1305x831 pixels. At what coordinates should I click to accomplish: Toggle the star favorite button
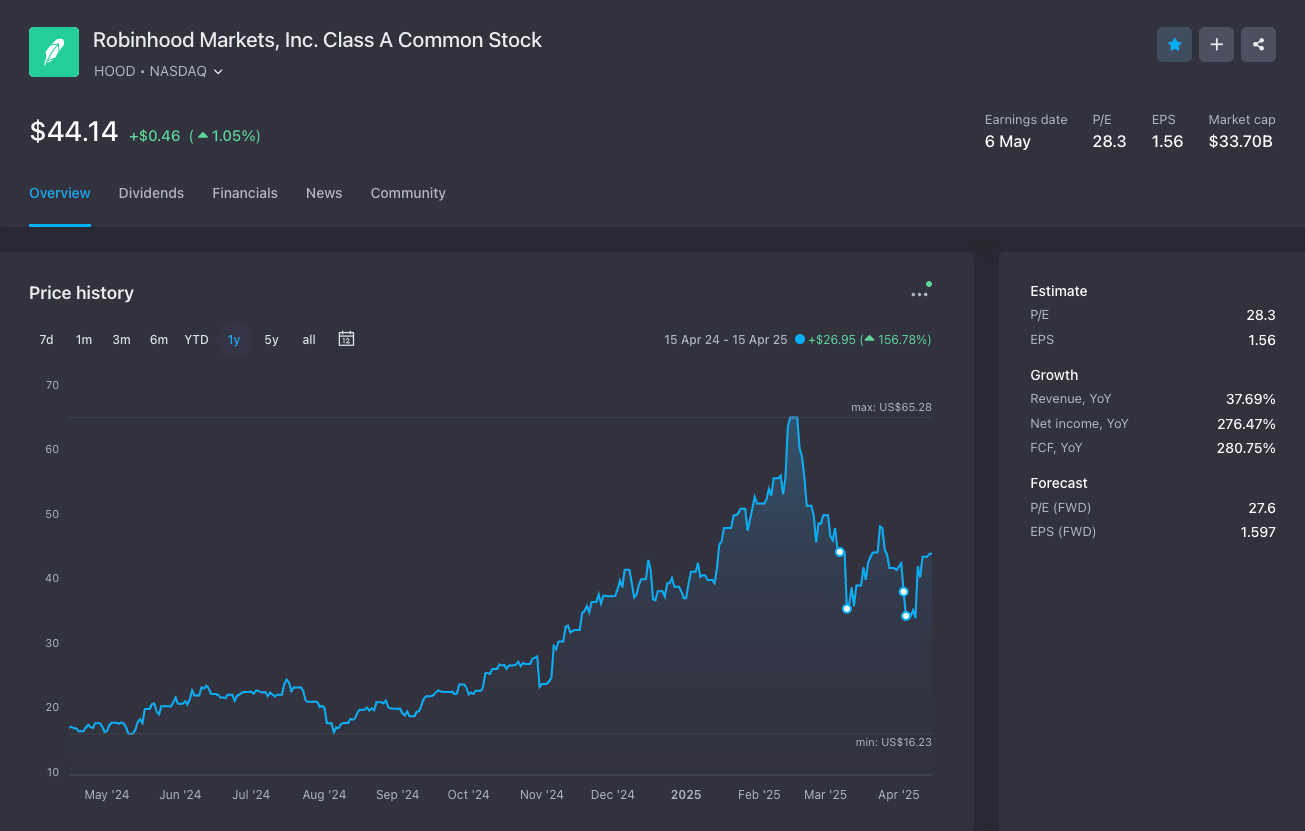point(1175,44)
